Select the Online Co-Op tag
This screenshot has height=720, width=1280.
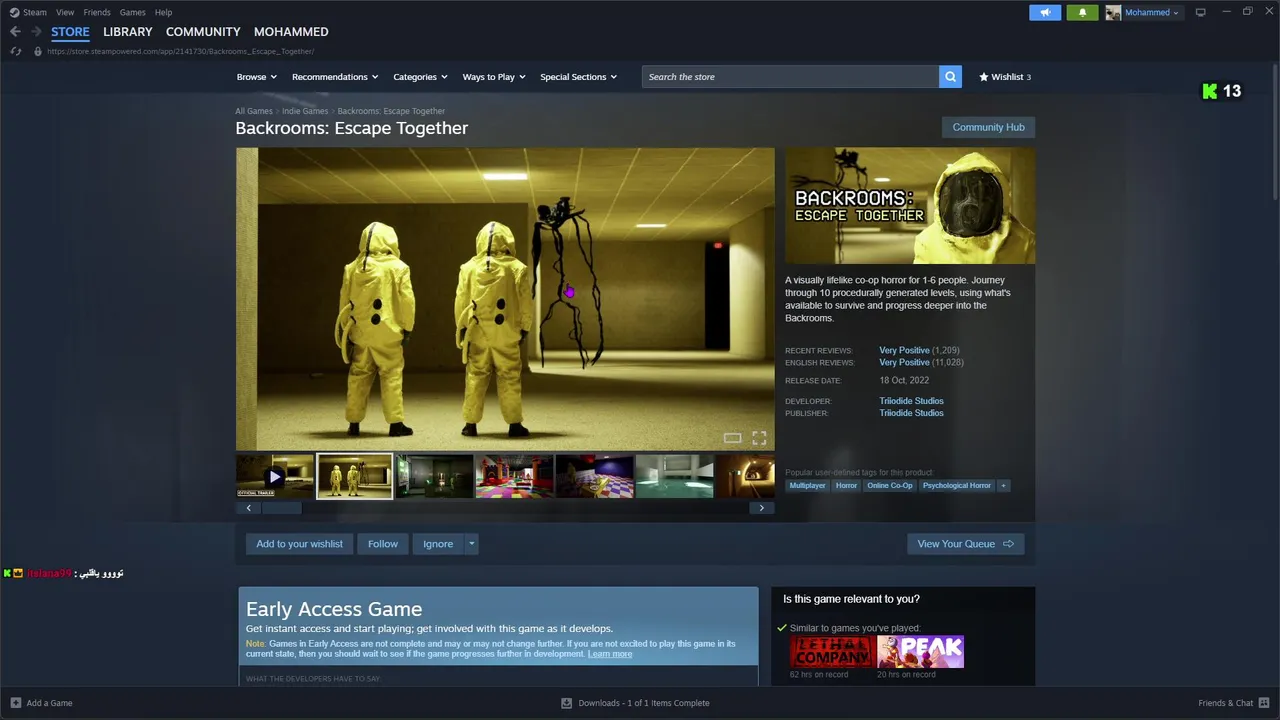click(890, 486)
